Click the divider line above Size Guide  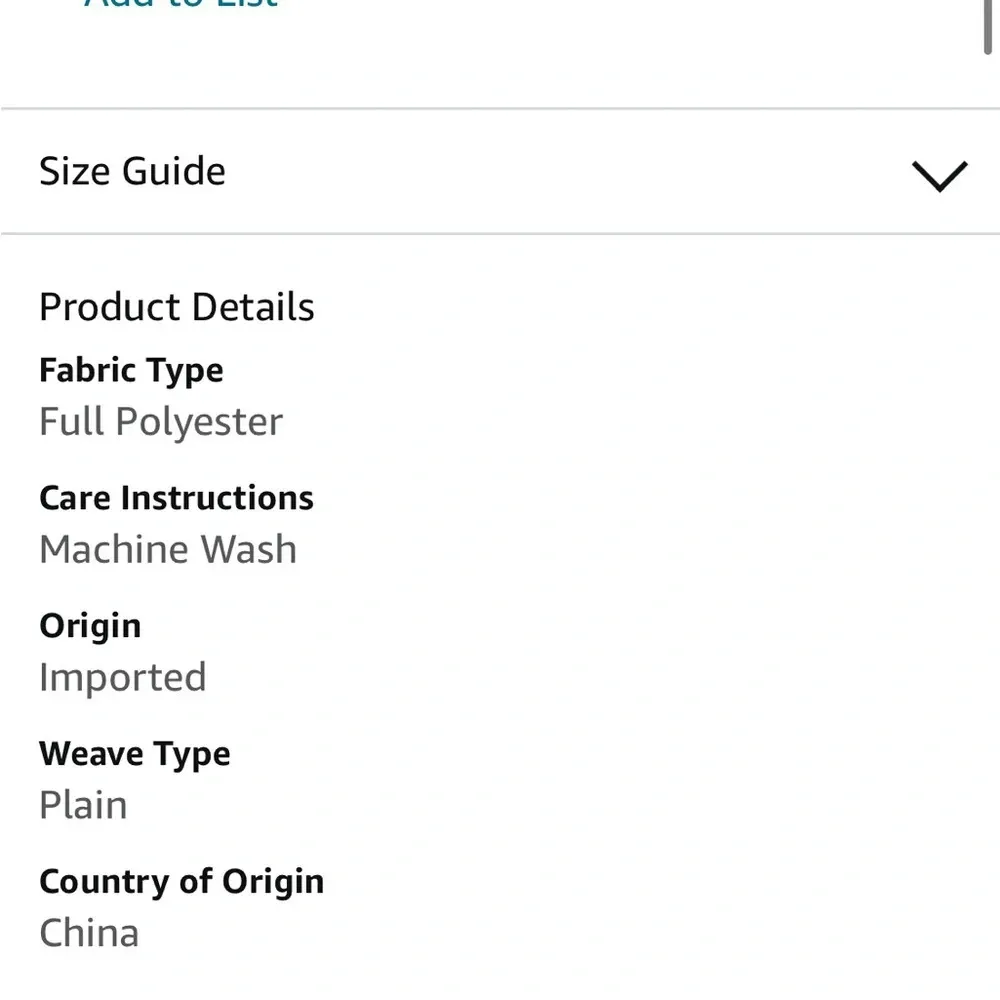coord(500,108)
